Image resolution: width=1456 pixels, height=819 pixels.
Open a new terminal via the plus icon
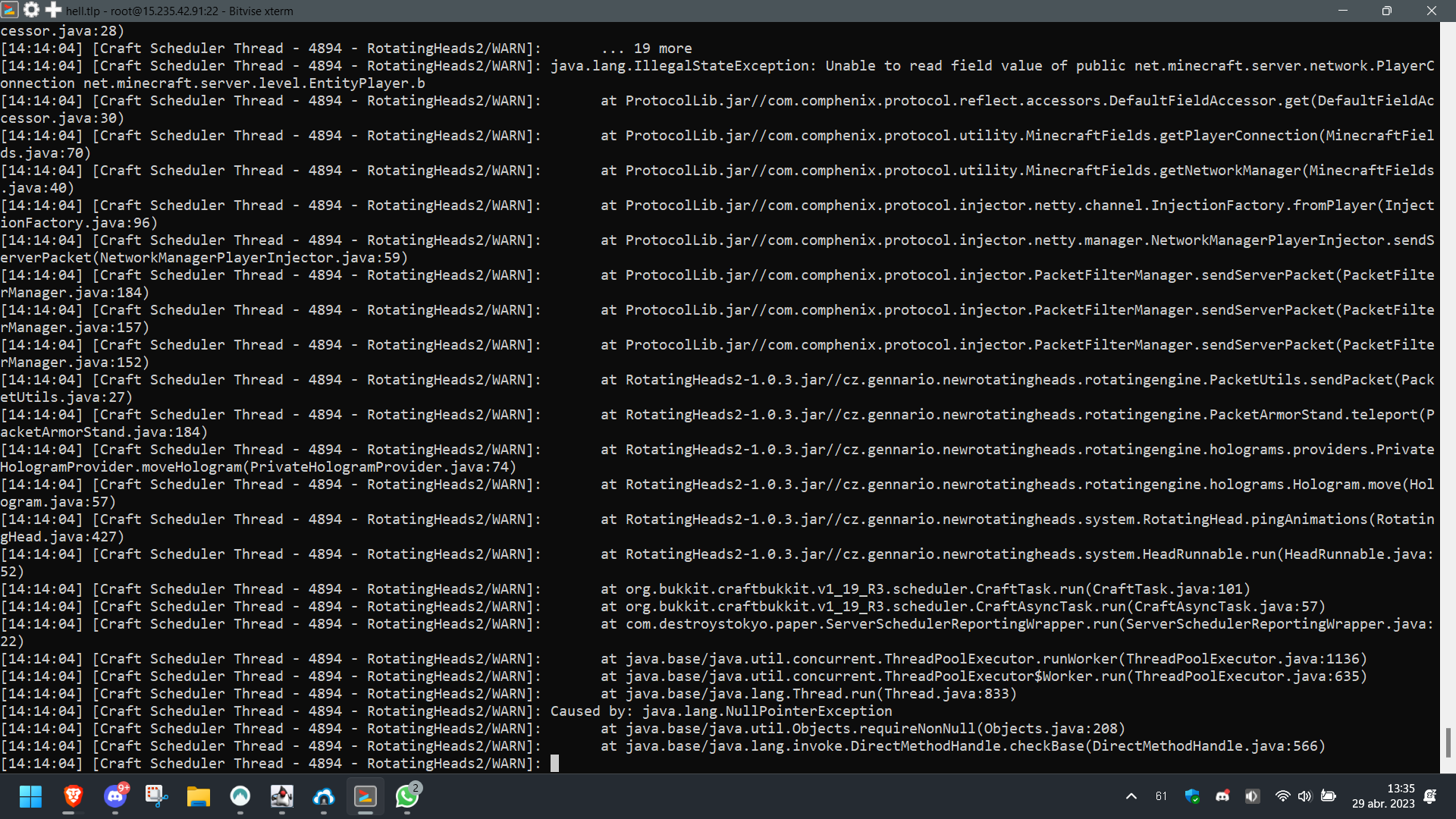point(53,11)
